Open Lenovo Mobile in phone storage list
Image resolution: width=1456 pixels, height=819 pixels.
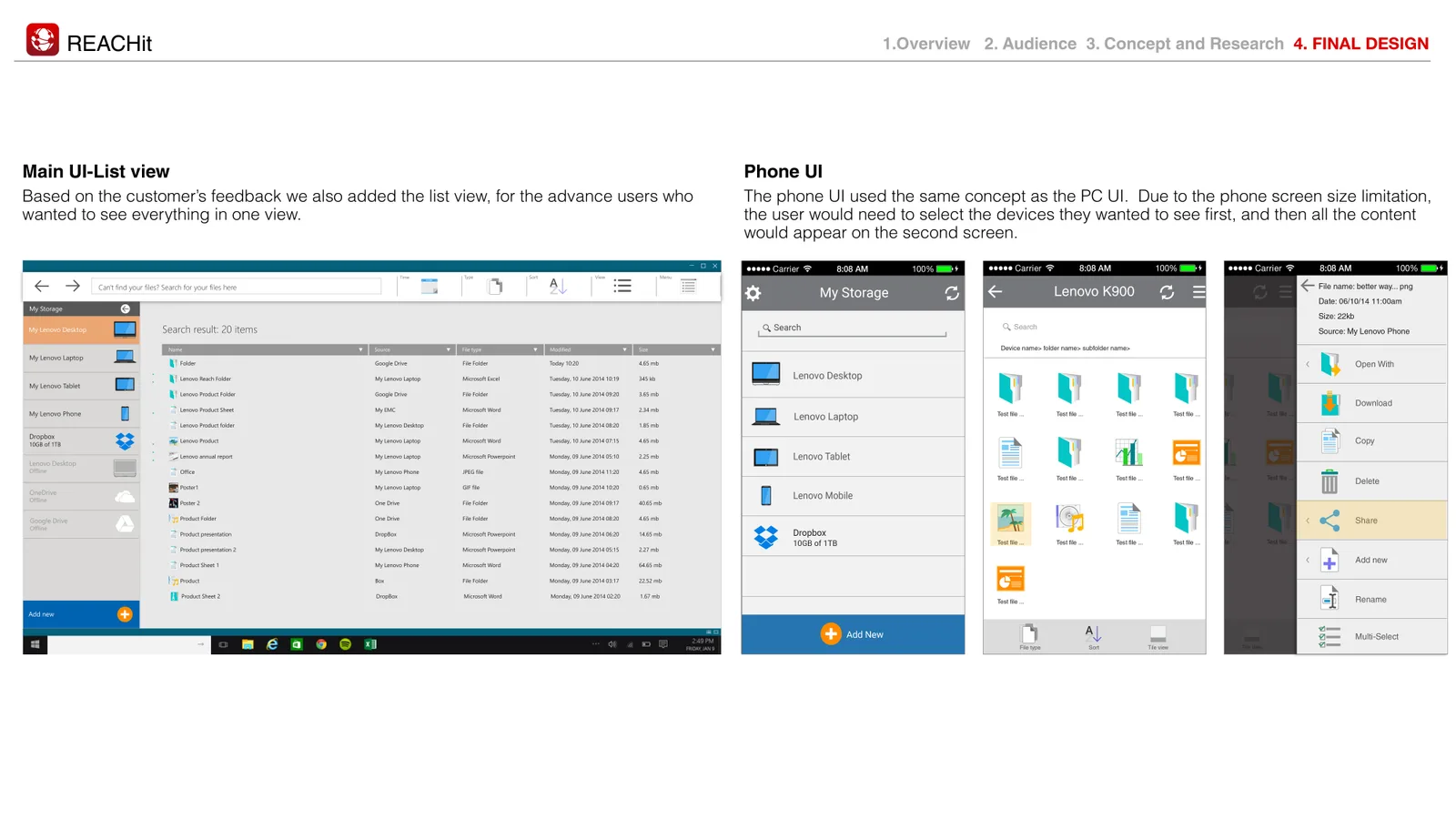coord(853,496)
